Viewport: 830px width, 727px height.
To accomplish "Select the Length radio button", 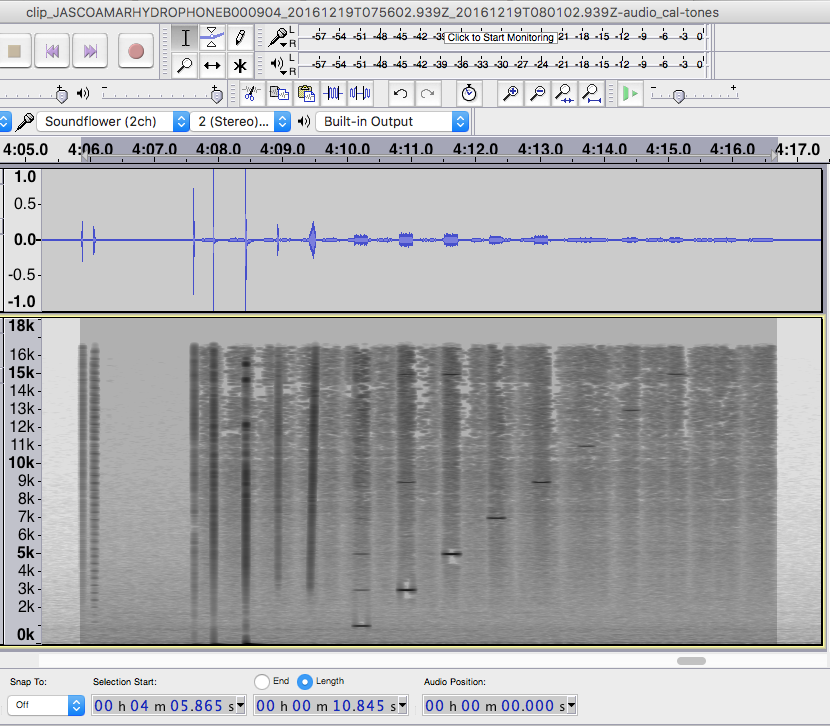I will pos(305,681).
